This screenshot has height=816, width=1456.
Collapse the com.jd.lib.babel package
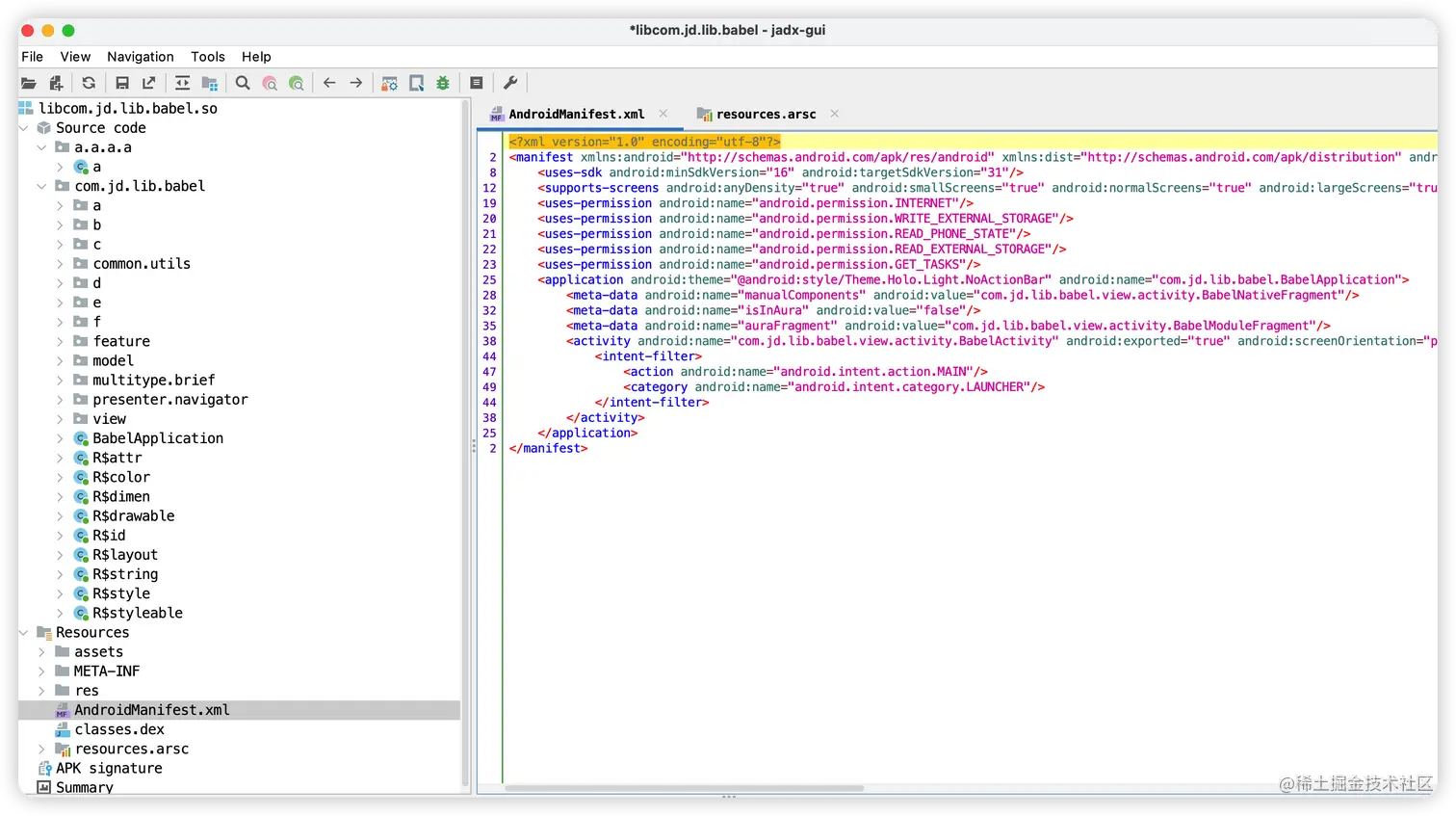[x=41, y=186]
